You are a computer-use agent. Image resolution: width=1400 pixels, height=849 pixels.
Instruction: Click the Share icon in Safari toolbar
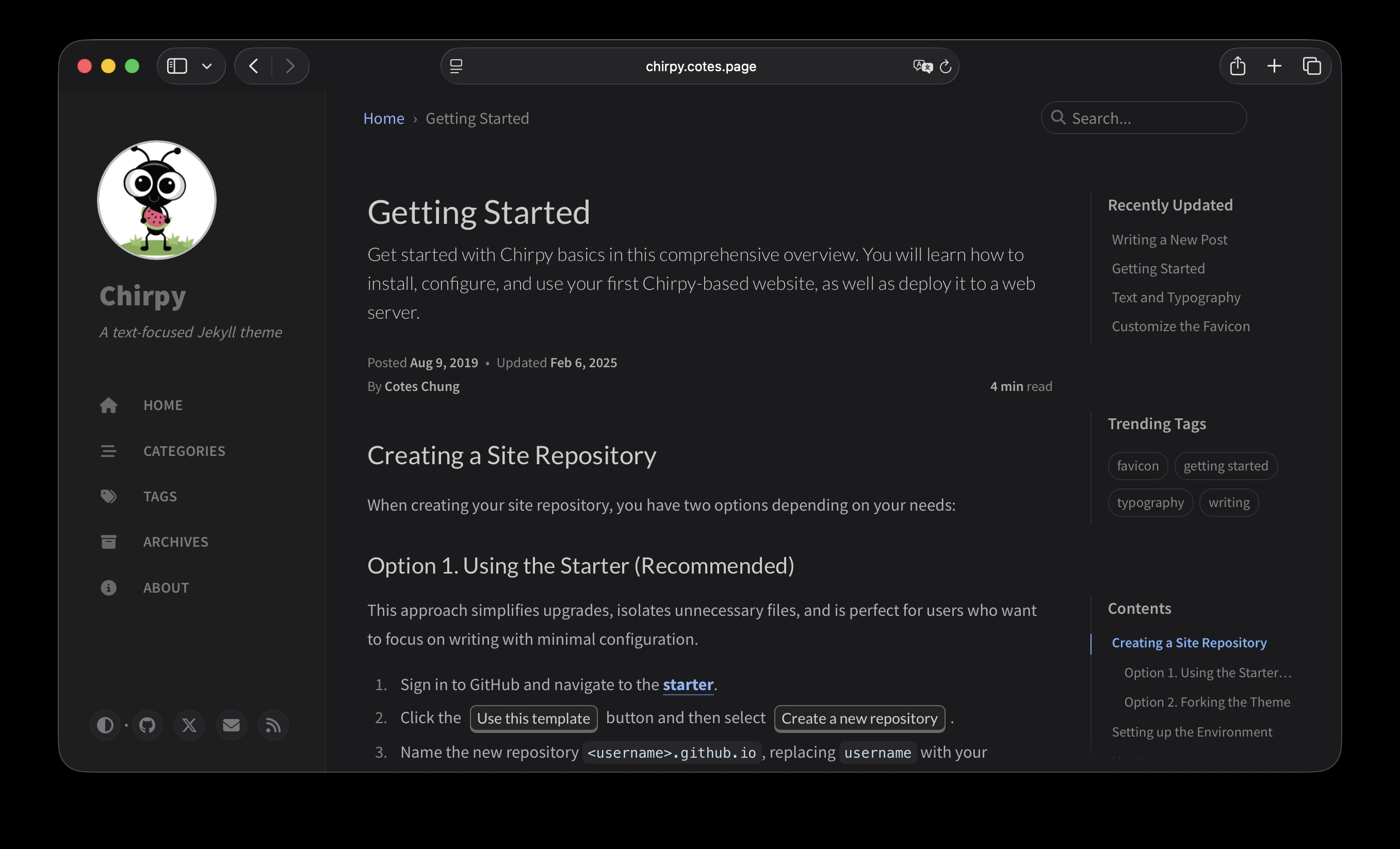pyautogui.click(x=1238, y=67)
